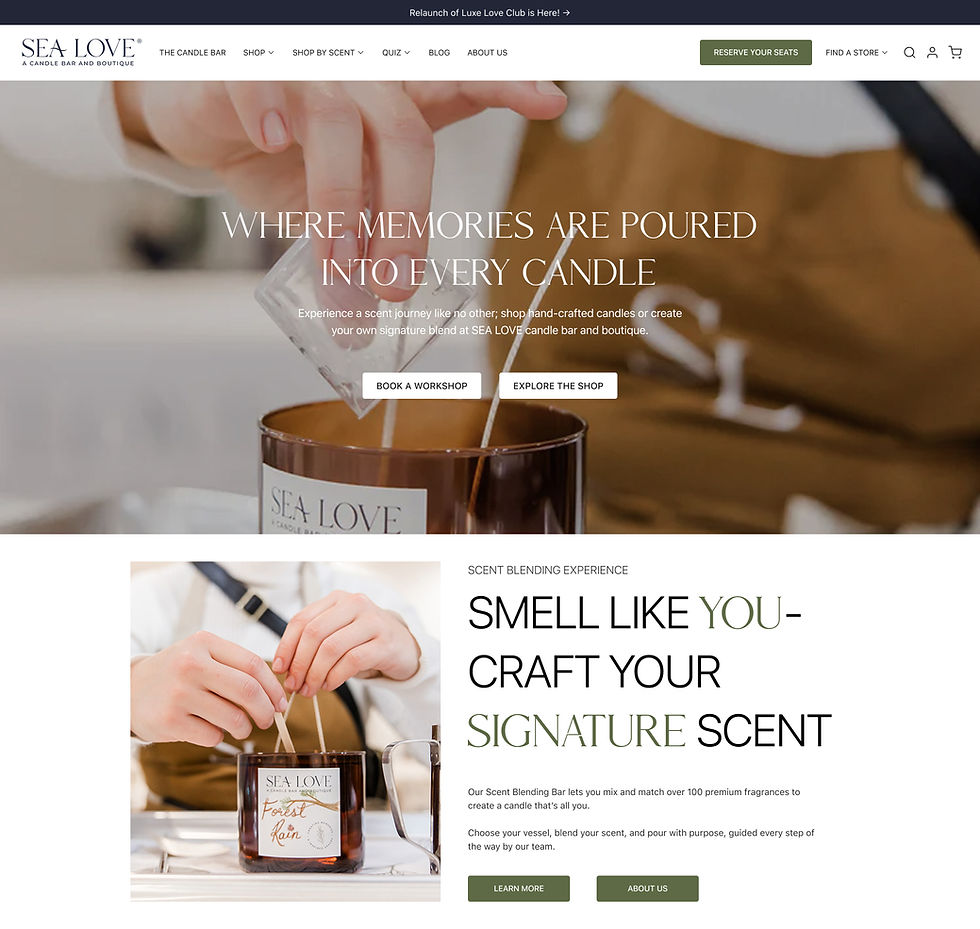Click Explore the Shop button
This screenshot has width=980, height=929.
pos(558,386)
